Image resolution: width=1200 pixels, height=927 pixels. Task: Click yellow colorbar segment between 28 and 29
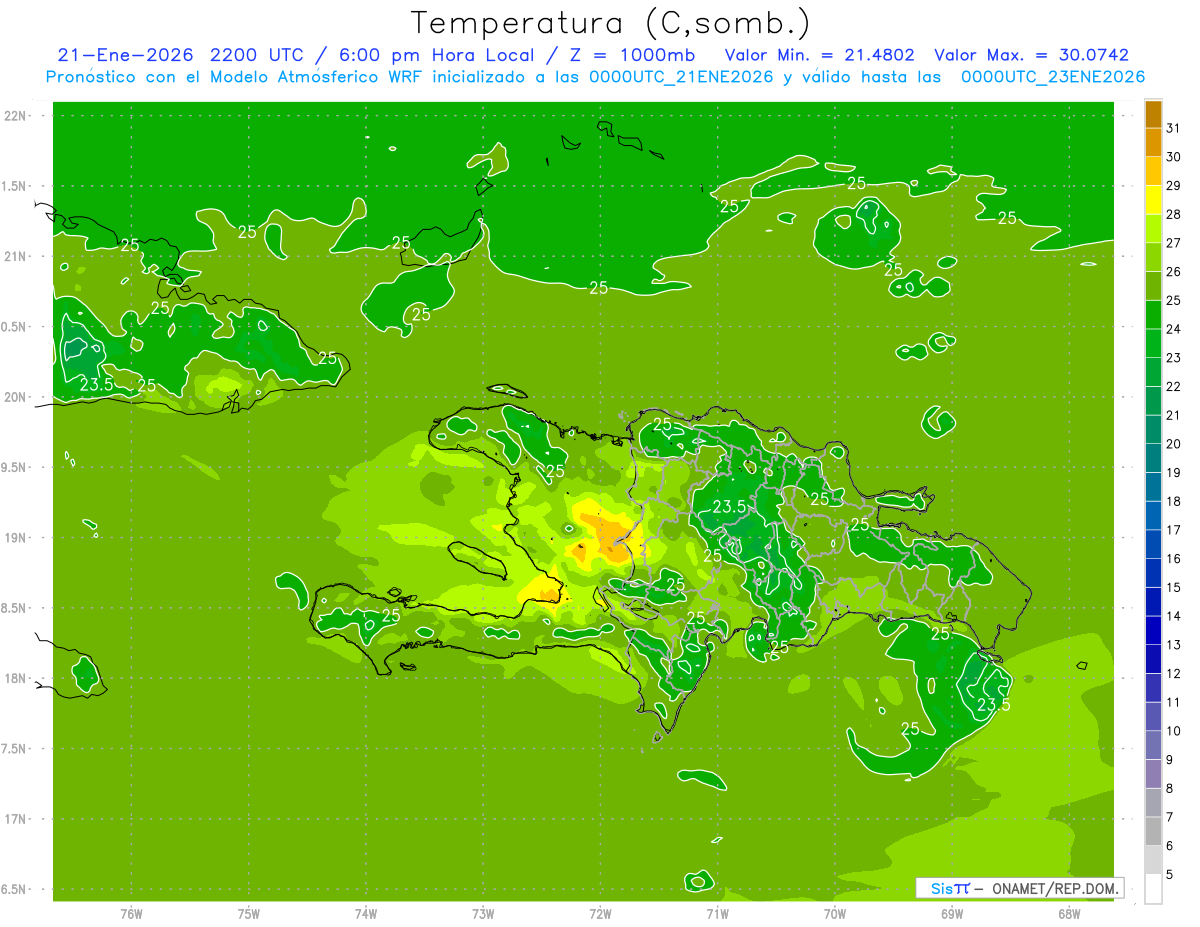(x=1153, y=200)
